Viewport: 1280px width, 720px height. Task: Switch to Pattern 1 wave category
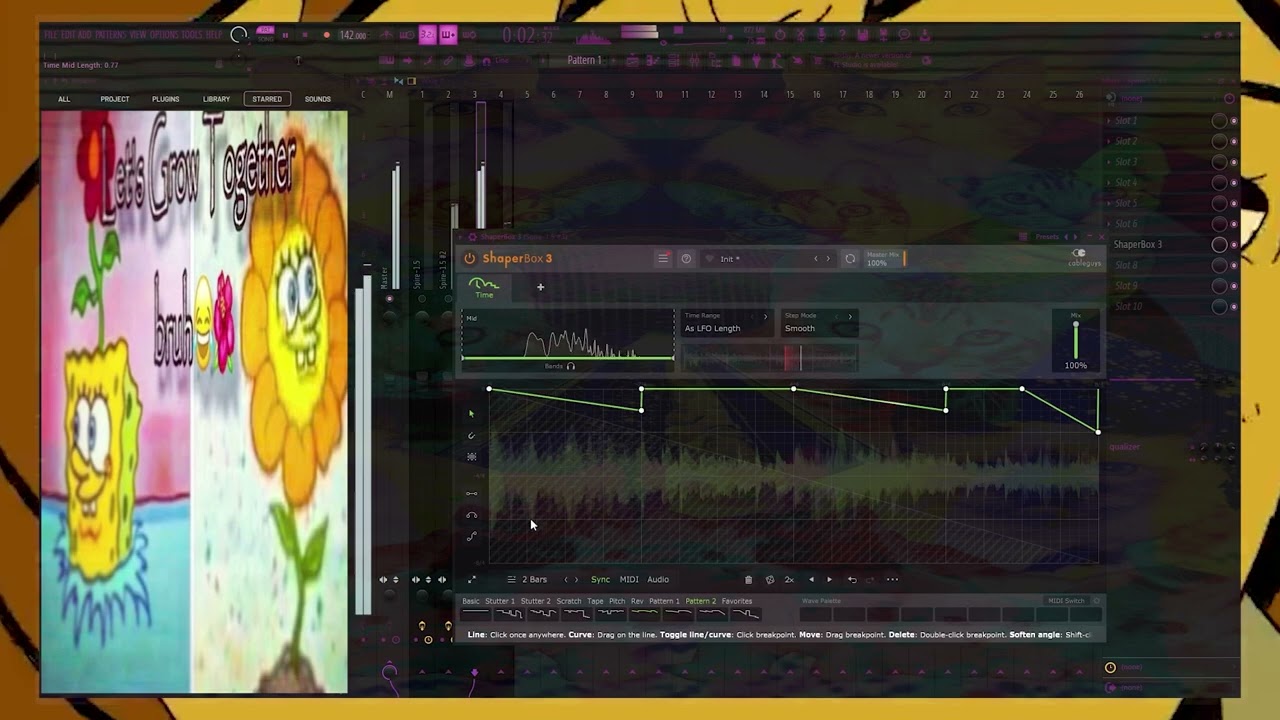pyautogui.click(x=664, y=601)
